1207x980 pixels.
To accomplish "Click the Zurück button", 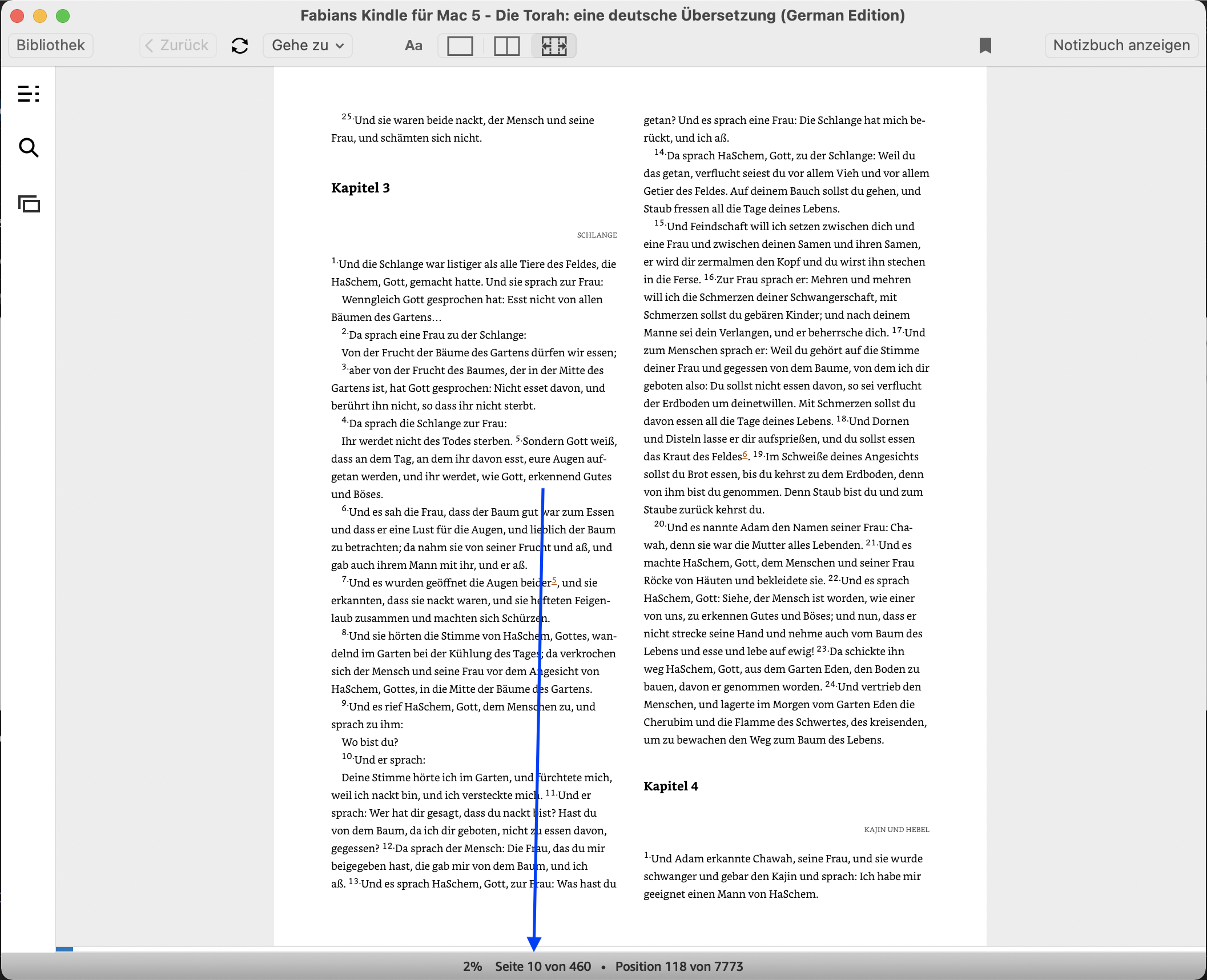I will click(x=178, y=46).
